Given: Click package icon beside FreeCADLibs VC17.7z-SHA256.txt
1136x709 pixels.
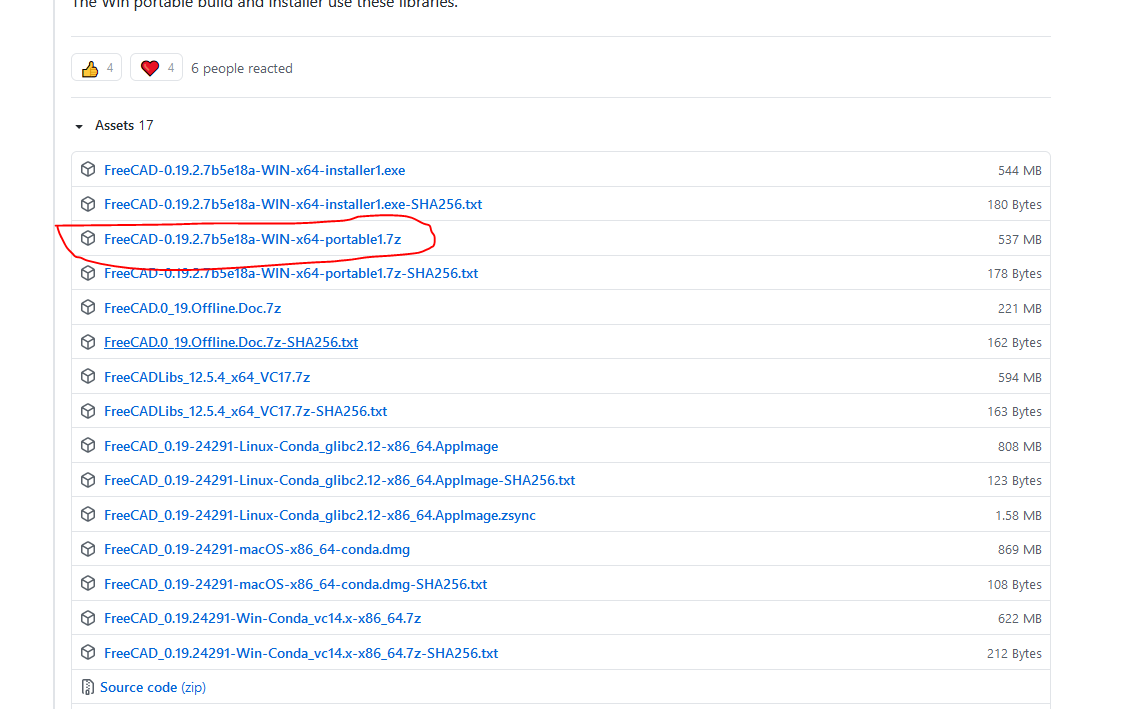Looking at the screenshot, I should [88, 411].
